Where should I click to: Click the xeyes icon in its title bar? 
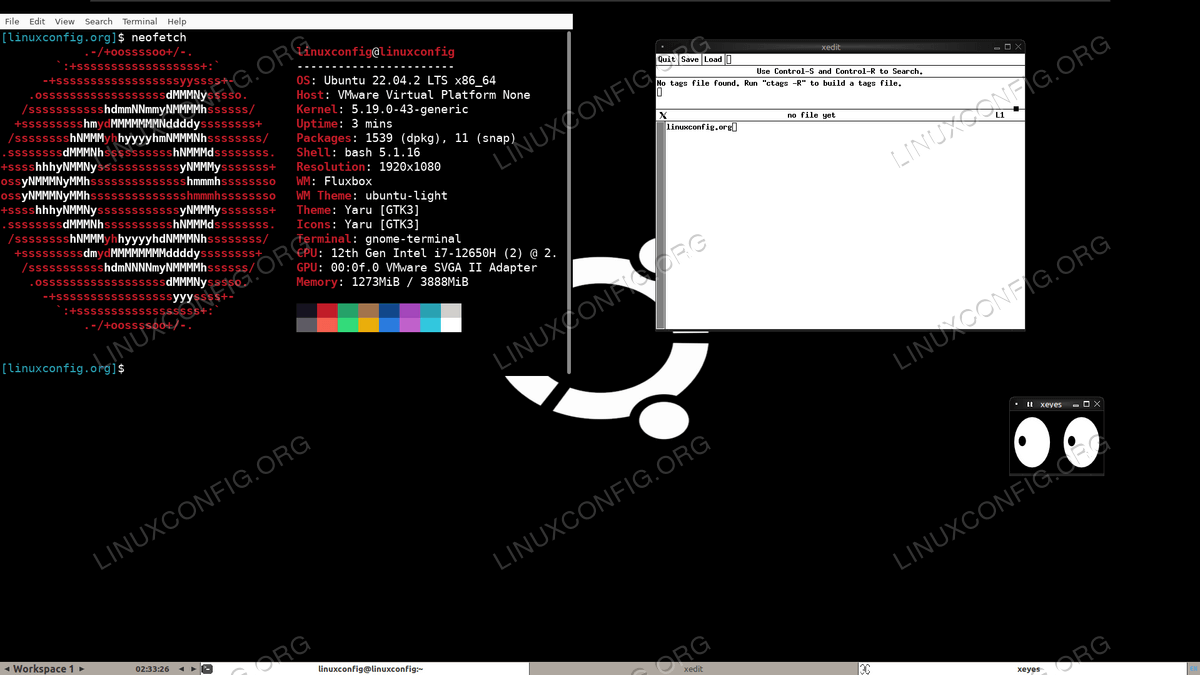point(1030,404)
